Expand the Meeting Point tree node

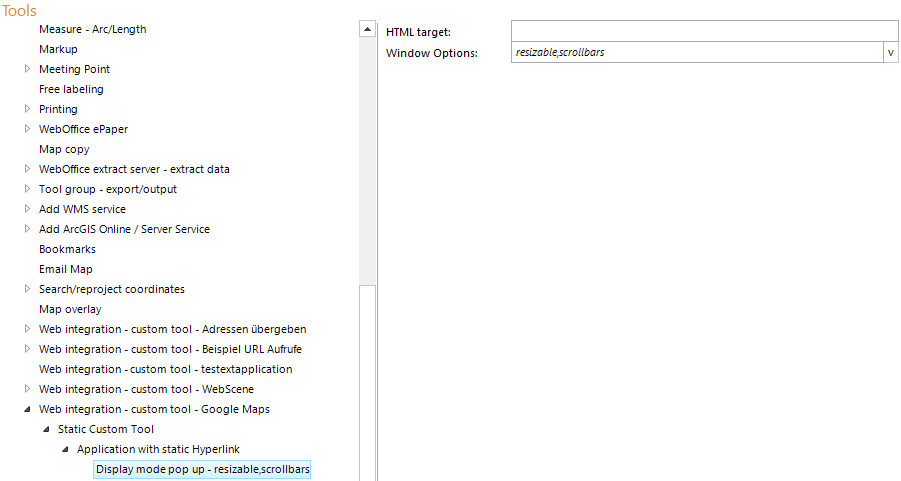28,69
